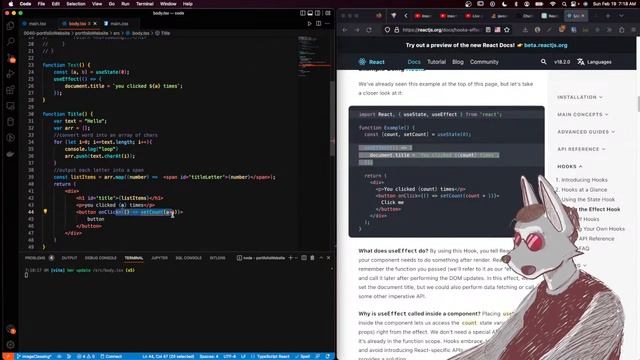
Task: Expand API REFERENCE section in docs sidebar
Action: point(581,149)
